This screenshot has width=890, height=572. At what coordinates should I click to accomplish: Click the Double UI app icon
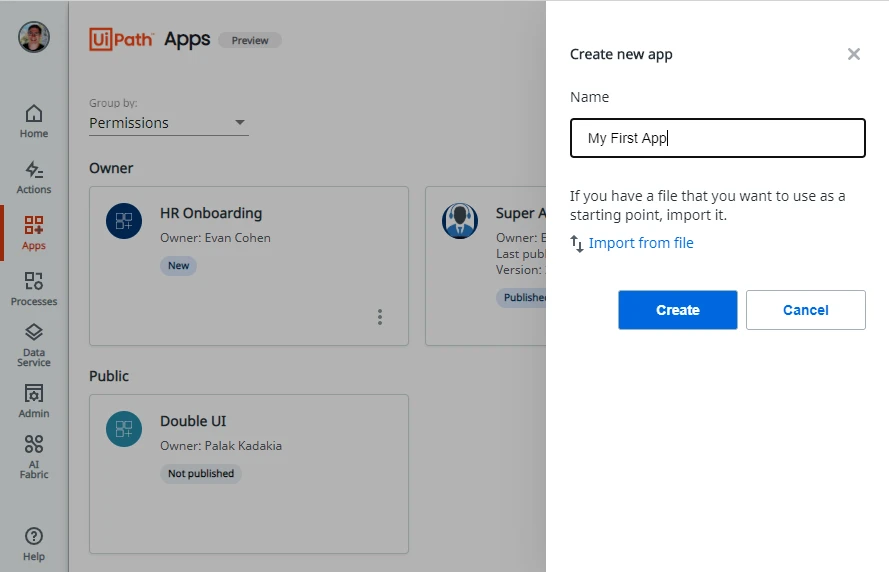point(124,429)
